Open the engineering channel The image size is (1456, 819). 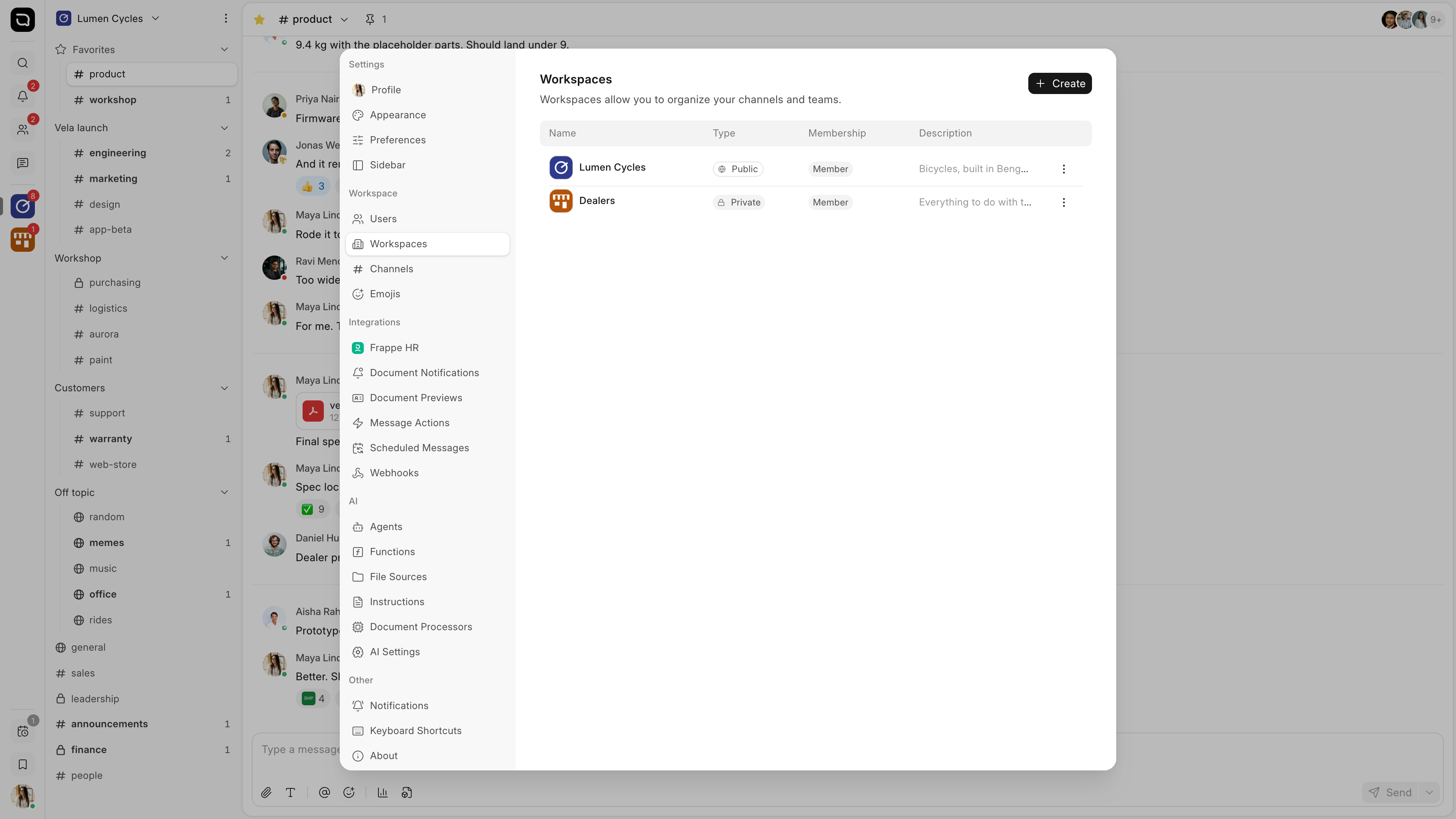point(152,153)
